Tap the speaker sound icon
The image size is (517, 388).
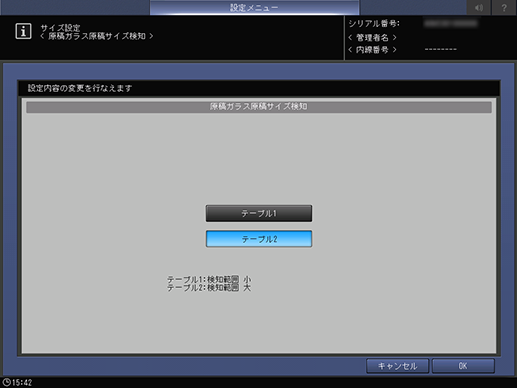pyautogui.click(x=479, y=7)
